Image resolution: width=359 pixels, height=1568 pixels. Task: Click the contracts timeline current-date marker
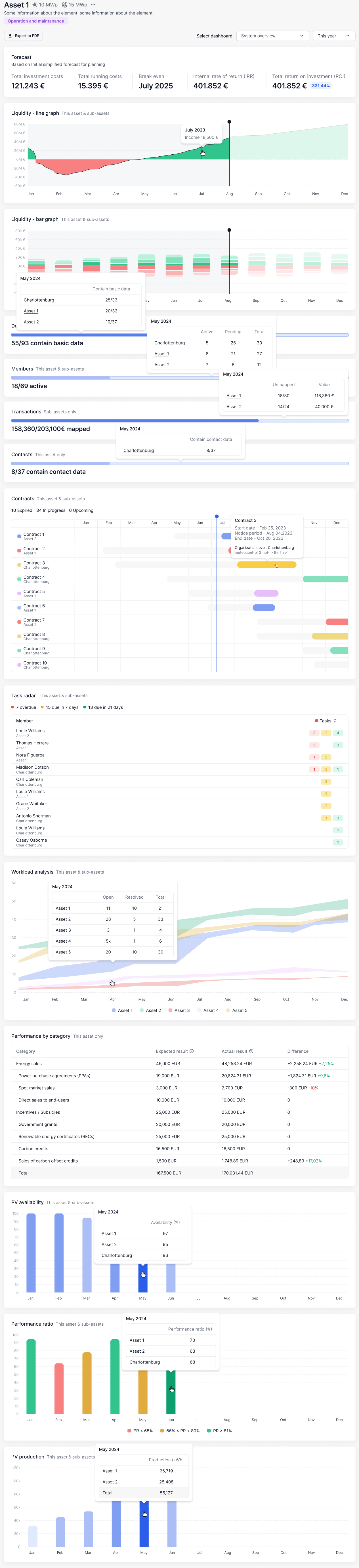click(217, 516)
